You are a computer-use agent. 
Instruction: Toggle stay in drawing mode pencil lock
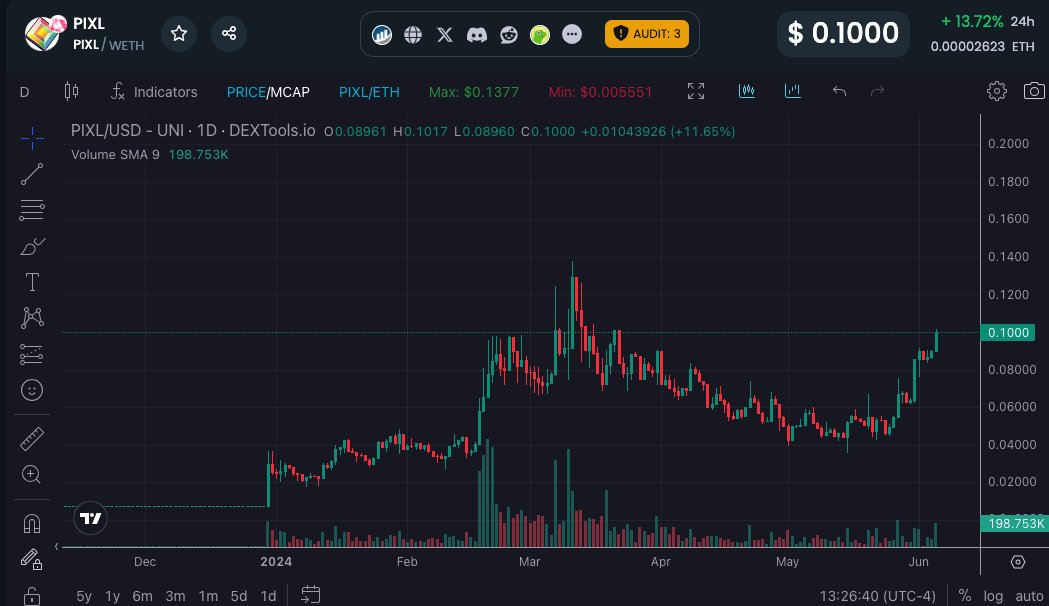(x=31, y=559)
